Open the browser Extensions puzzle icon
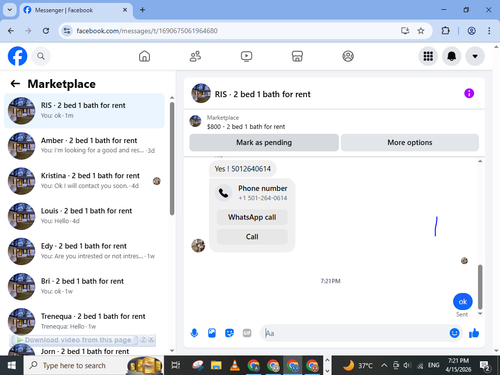The image size is (500, 375). pos(445,31)
